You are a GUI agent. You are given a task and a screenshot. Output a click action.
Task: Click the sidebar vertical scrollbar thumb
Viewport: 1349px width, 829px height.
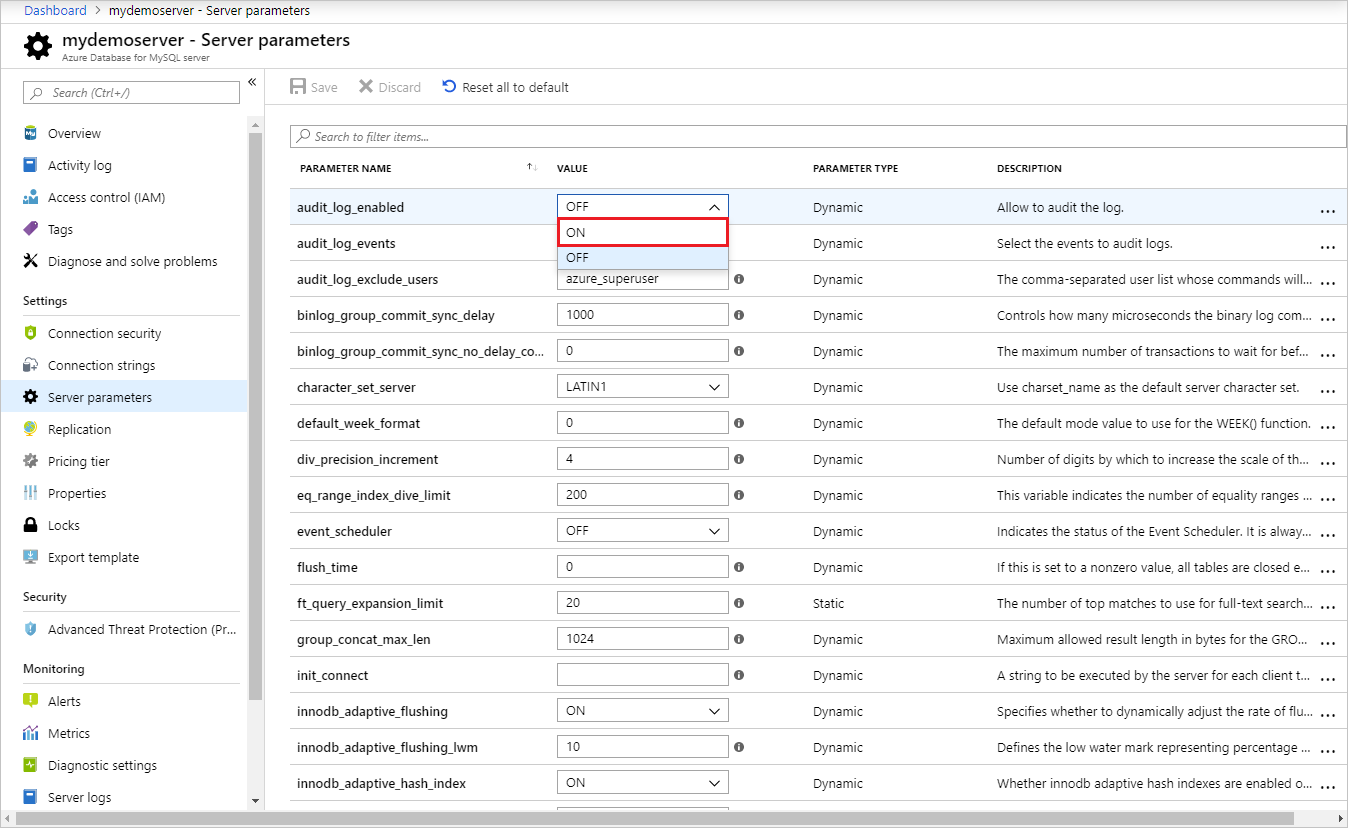pos(255,415)
